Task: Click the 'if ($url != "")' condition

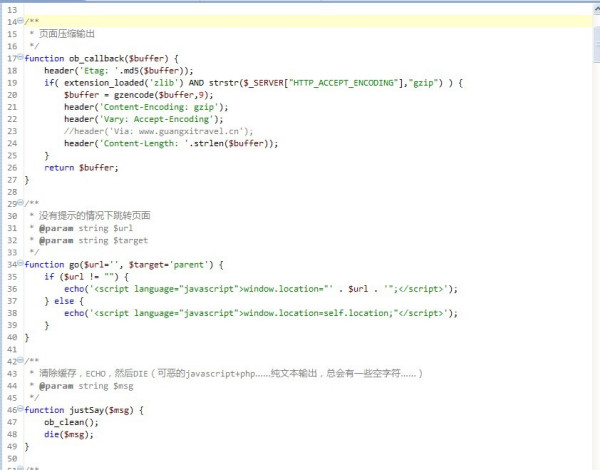Action: coord(81,277)
